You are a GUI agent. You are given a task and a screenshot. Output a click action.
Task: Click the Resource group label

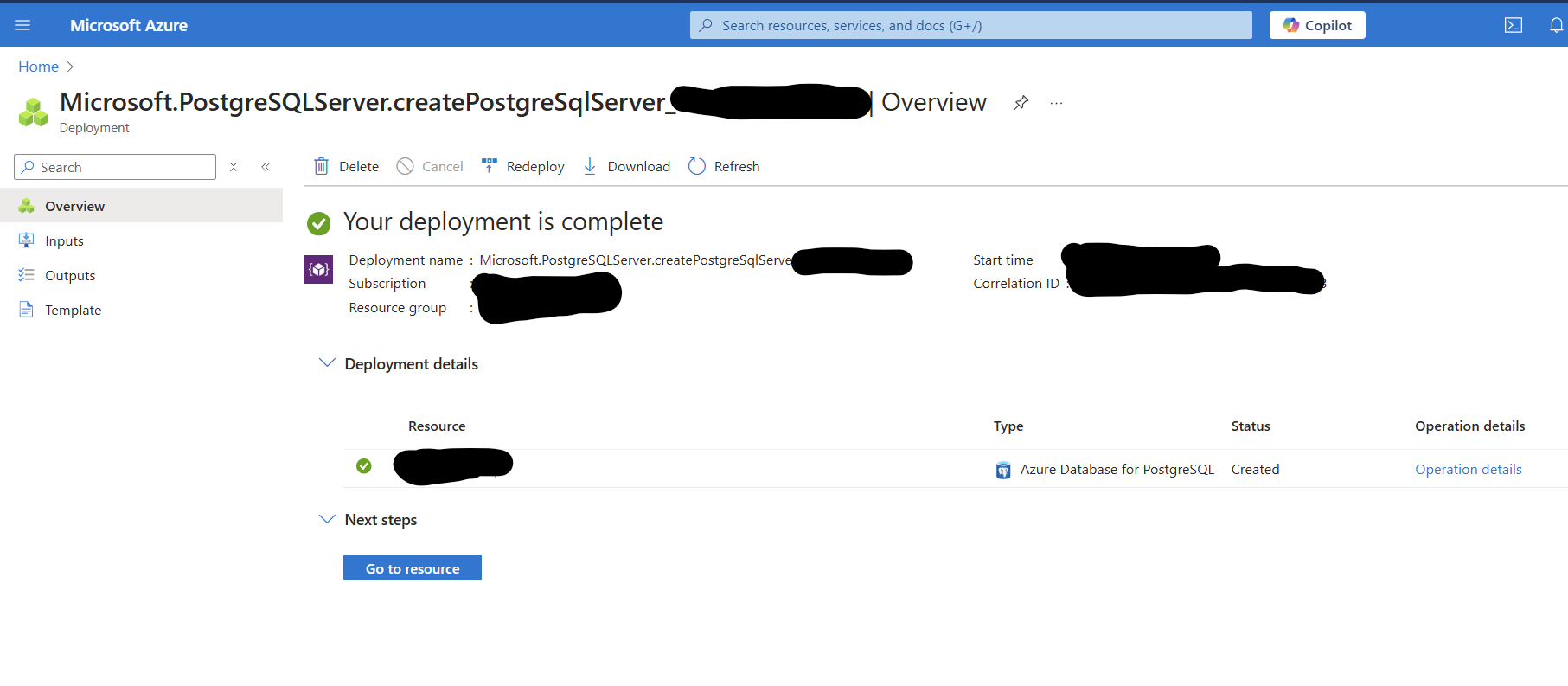click(x=398, y=308)
